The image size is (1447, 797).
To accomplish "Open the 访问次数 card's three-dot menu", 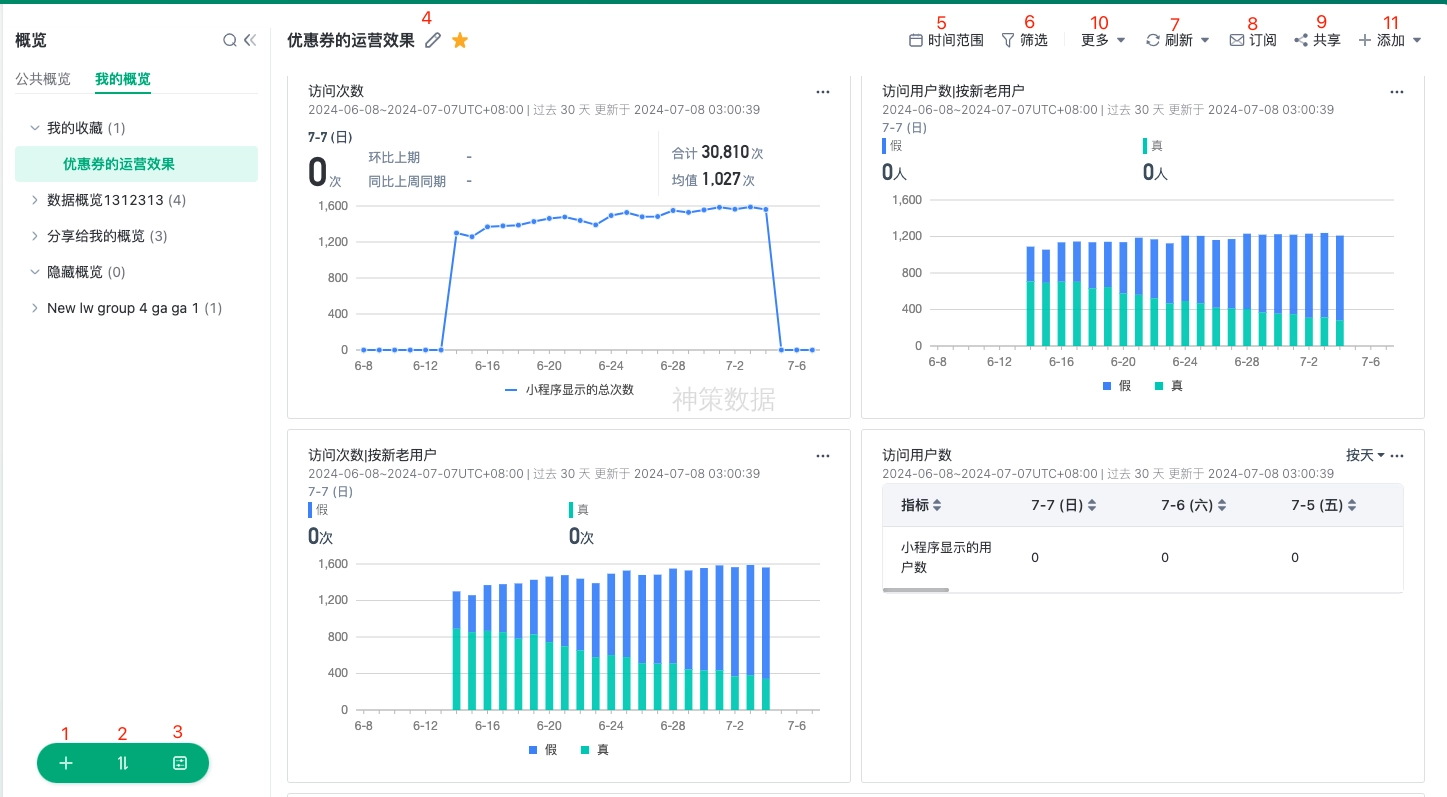I will click(823, 91).
